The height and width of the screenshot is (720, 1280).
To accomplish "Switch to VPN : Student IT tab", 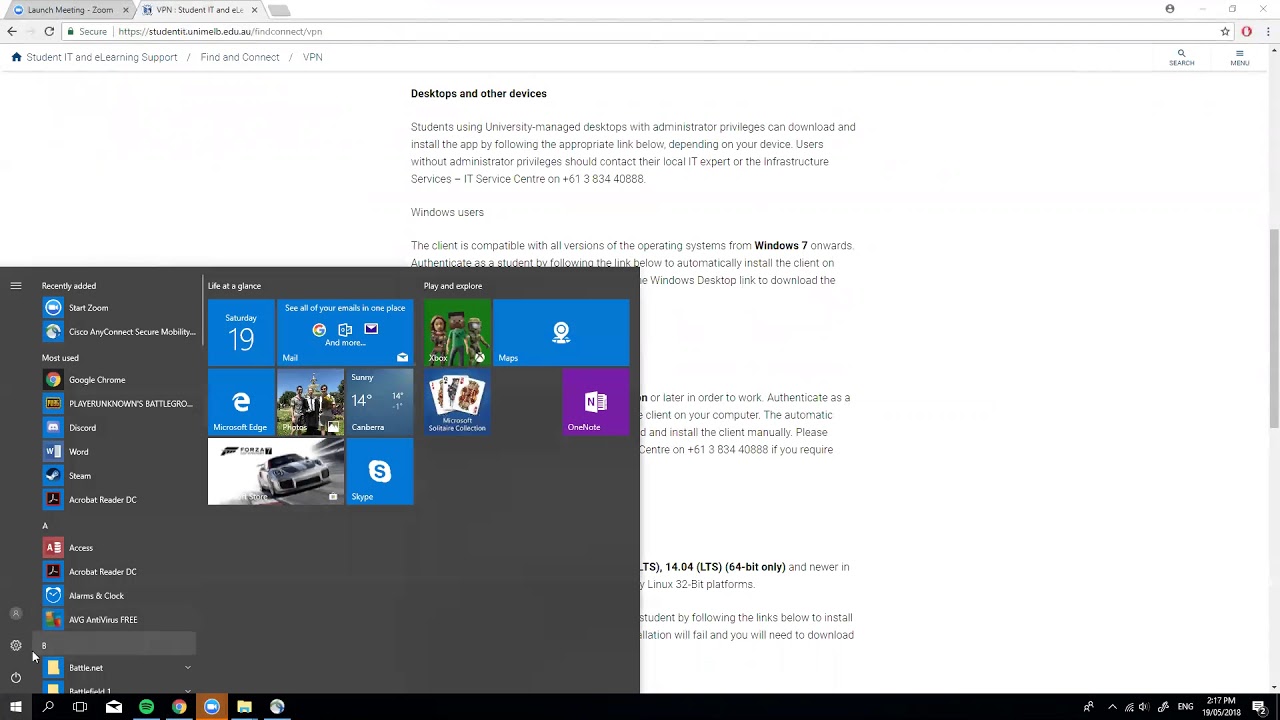I will coord(199,10).
